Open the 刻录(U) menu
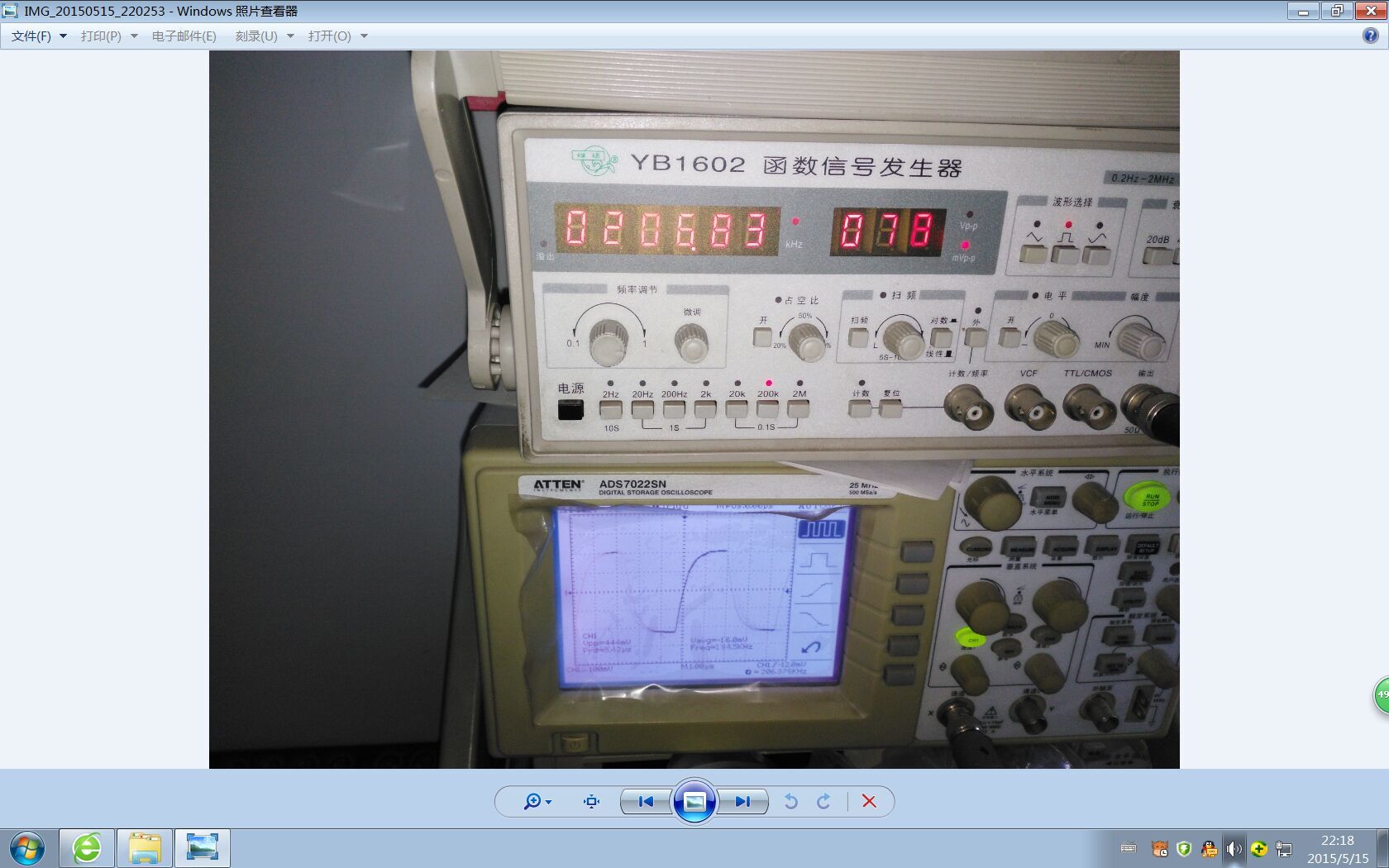The image size is (1389, 868). pos(256,36)
